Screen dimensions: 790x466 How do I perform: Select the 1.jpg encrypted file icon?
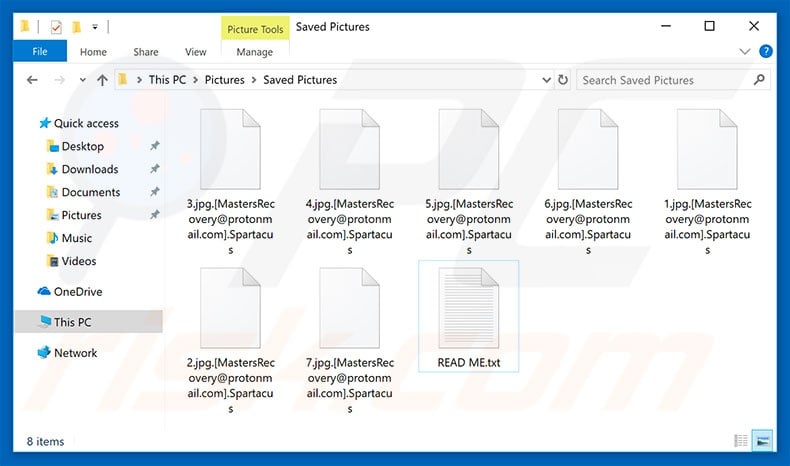[707, 150]
